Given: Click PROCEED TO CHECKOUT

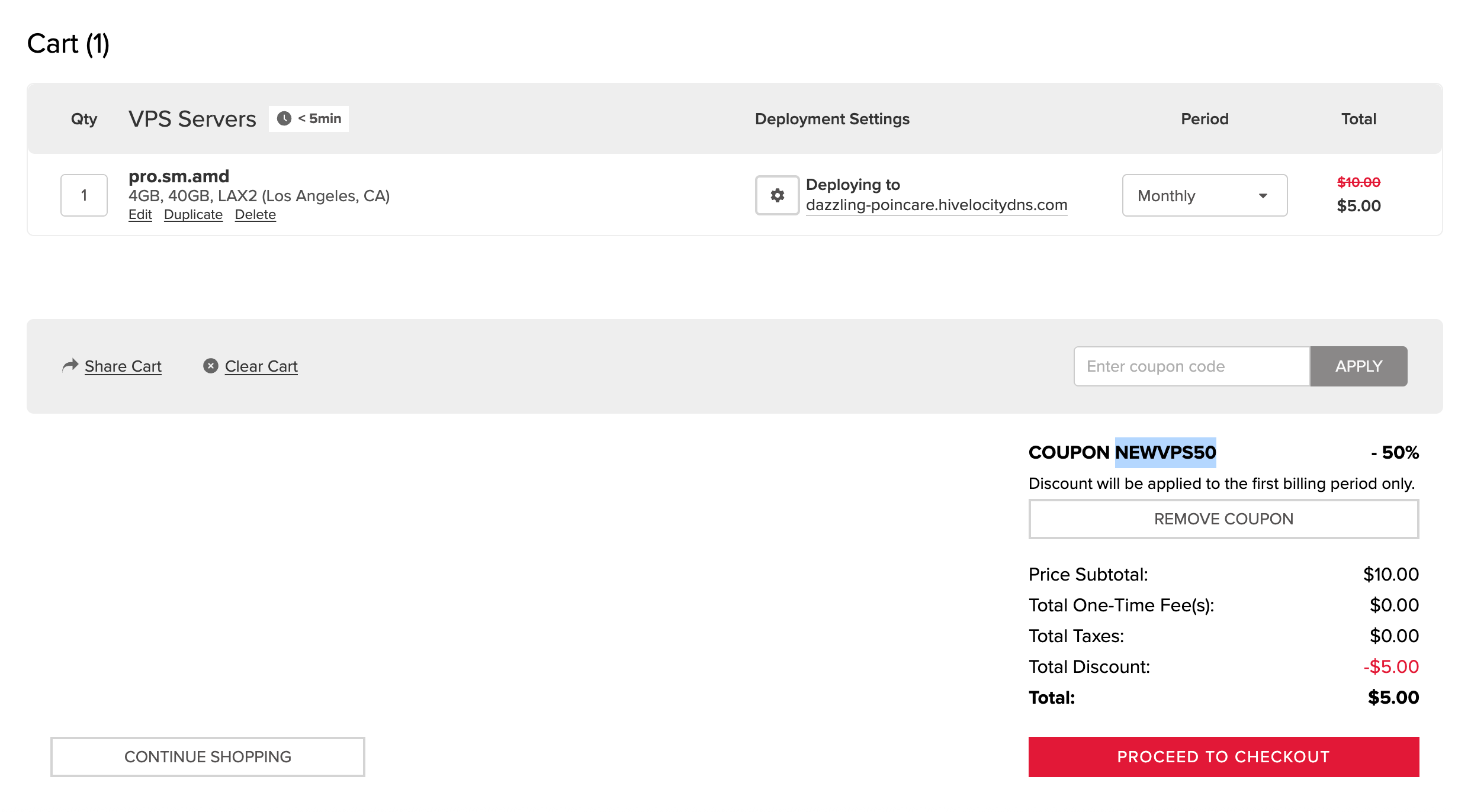Looking at the screenshot, I should click(1223, 757).
